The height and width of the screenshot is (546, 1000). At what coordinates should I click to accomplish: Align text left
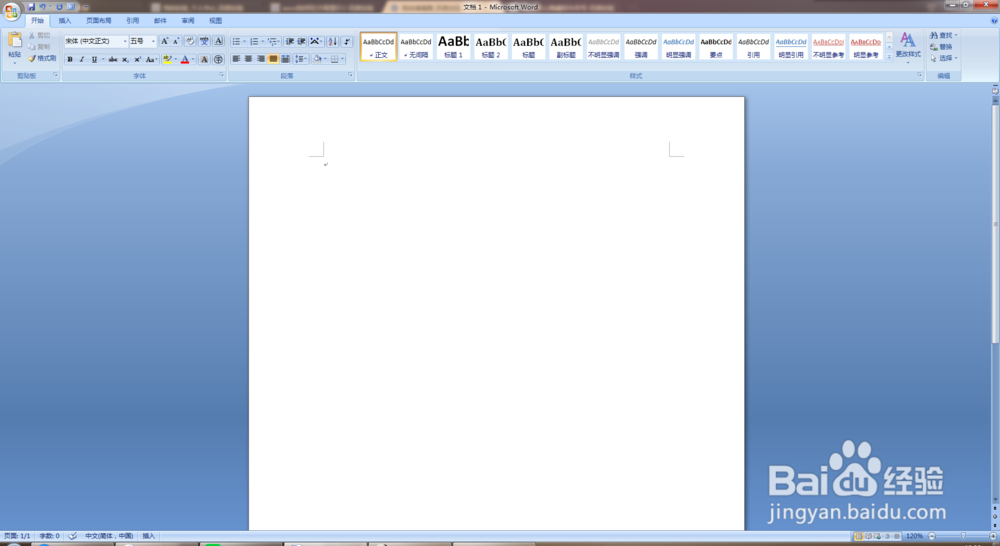click(x=236, y=59)
